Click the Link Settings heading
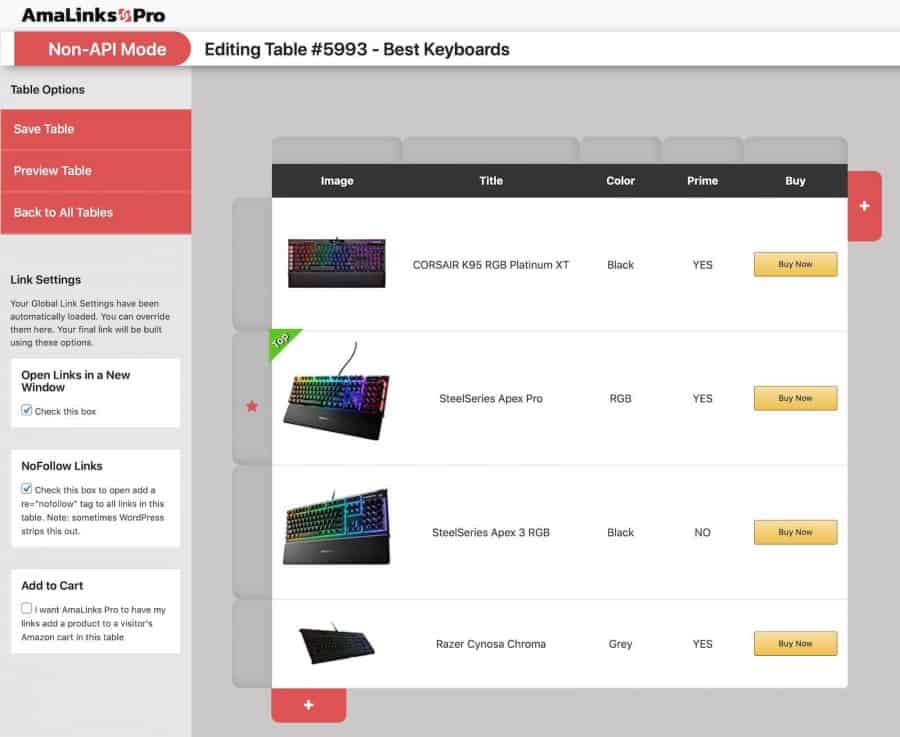 (x=46, y=280)
